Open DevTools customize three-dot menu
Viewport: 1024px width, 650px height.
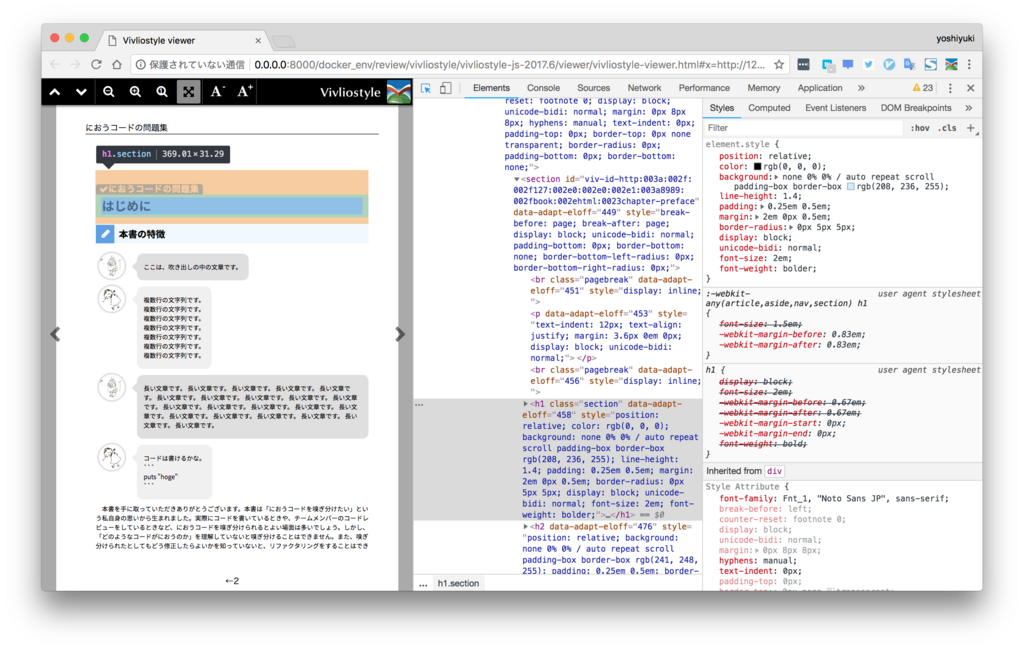[x=950, y=88]
